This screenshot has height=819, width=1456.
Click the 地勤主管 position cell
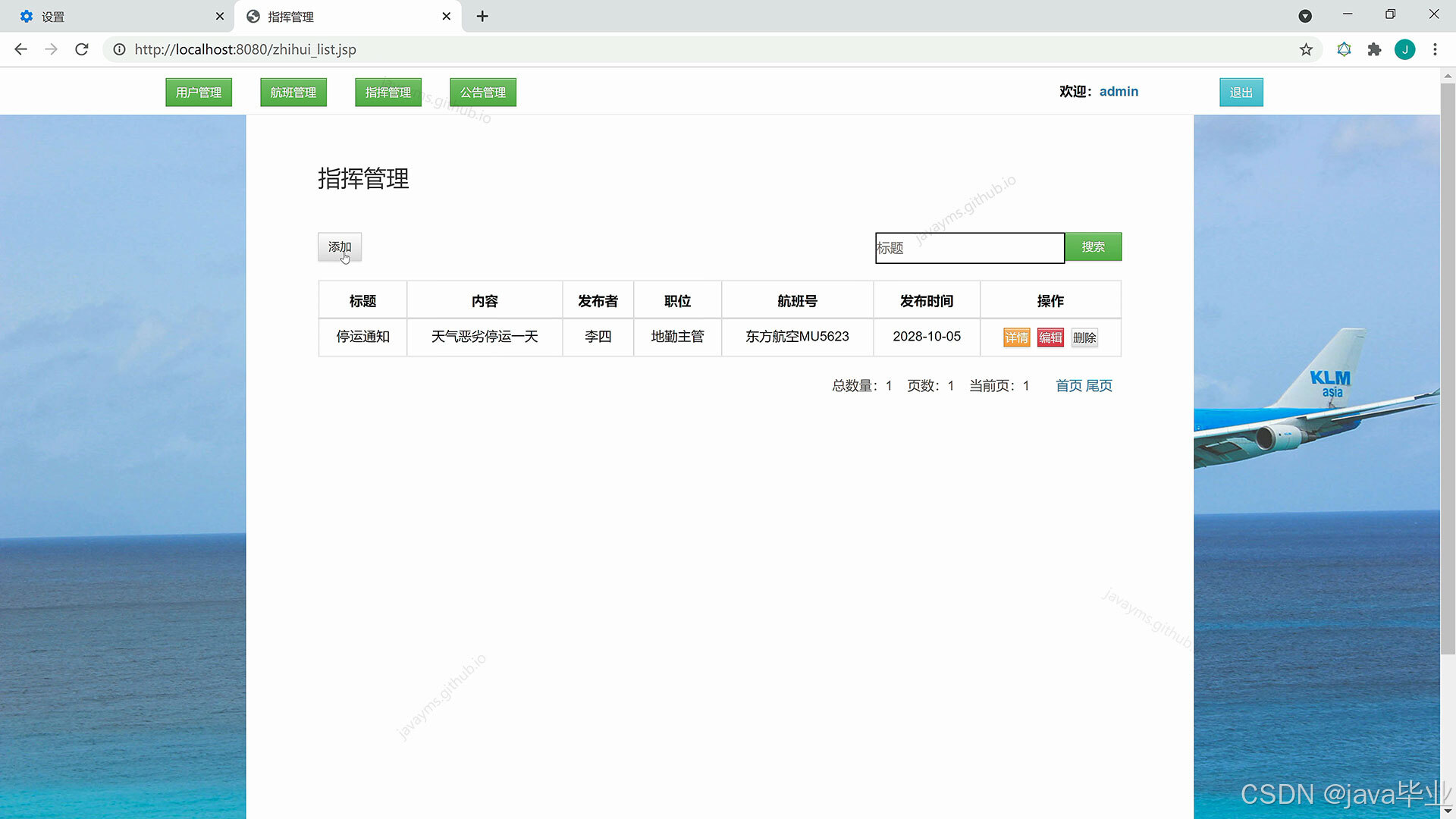pyautogui.click(x=678, y=337)
